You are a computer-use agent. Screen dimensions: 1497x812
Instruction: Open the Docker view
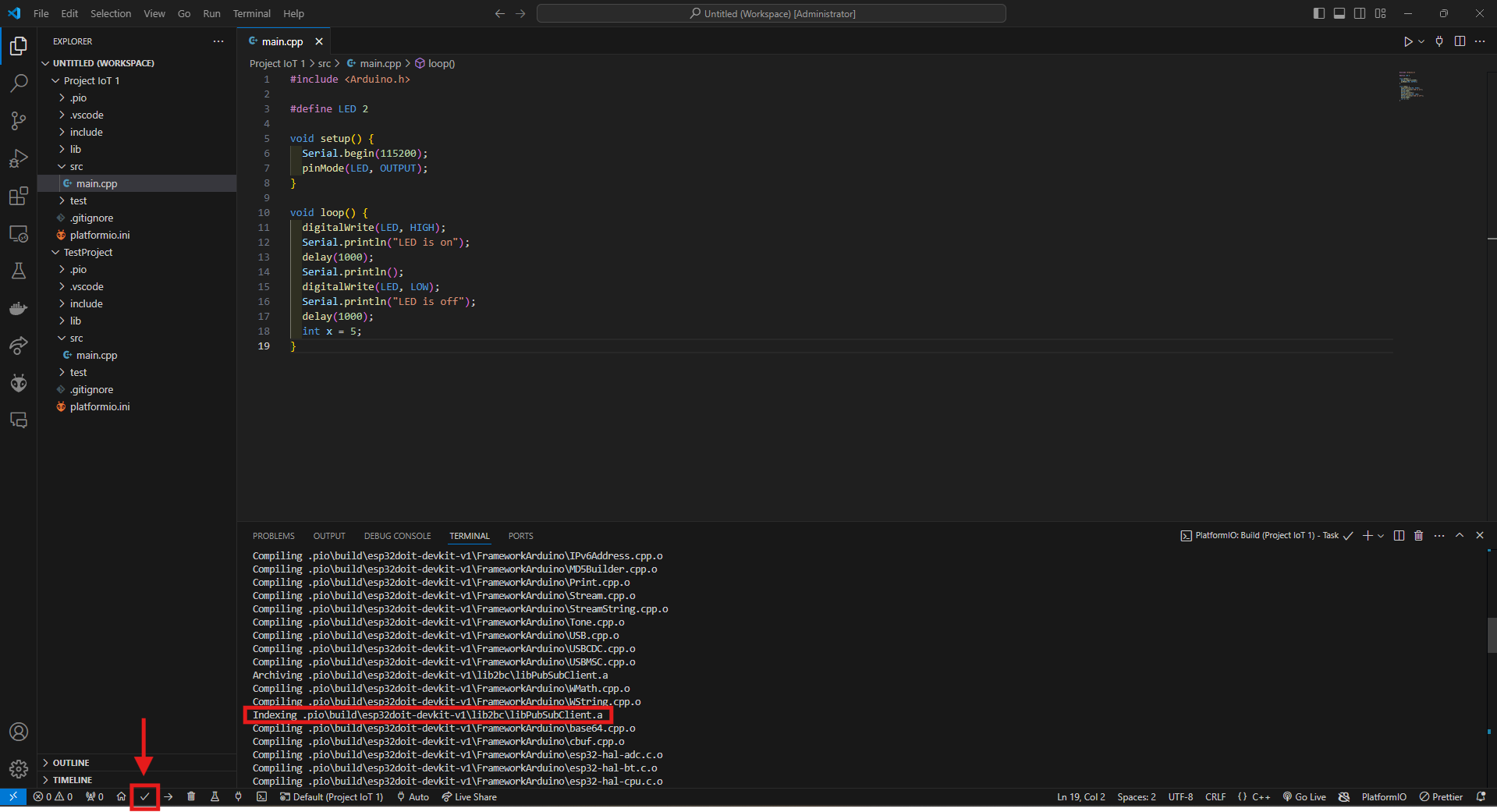(19, 308)
